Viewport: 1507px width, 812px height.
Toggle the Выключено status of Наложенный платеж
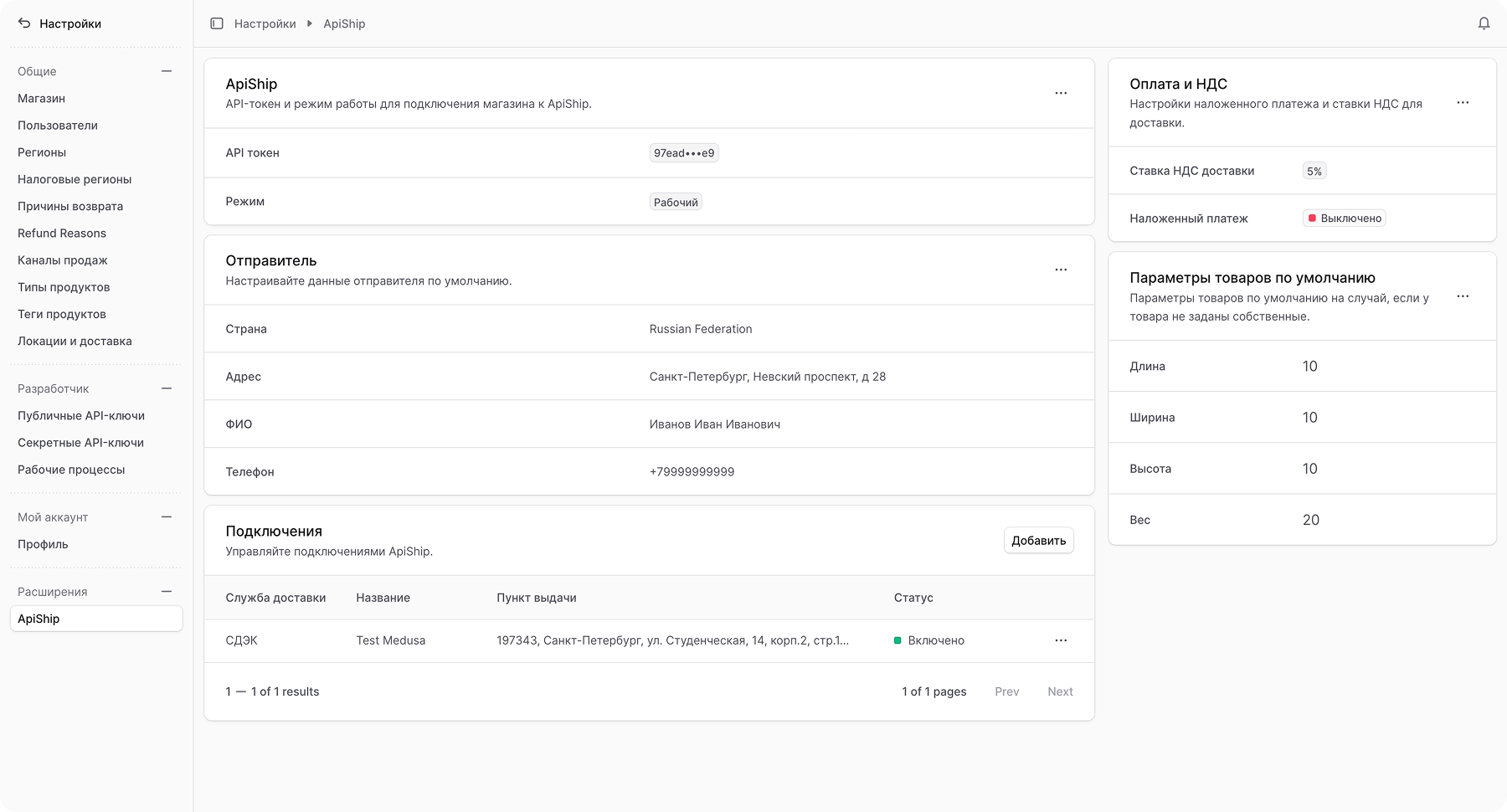[x=1343, y=218]
